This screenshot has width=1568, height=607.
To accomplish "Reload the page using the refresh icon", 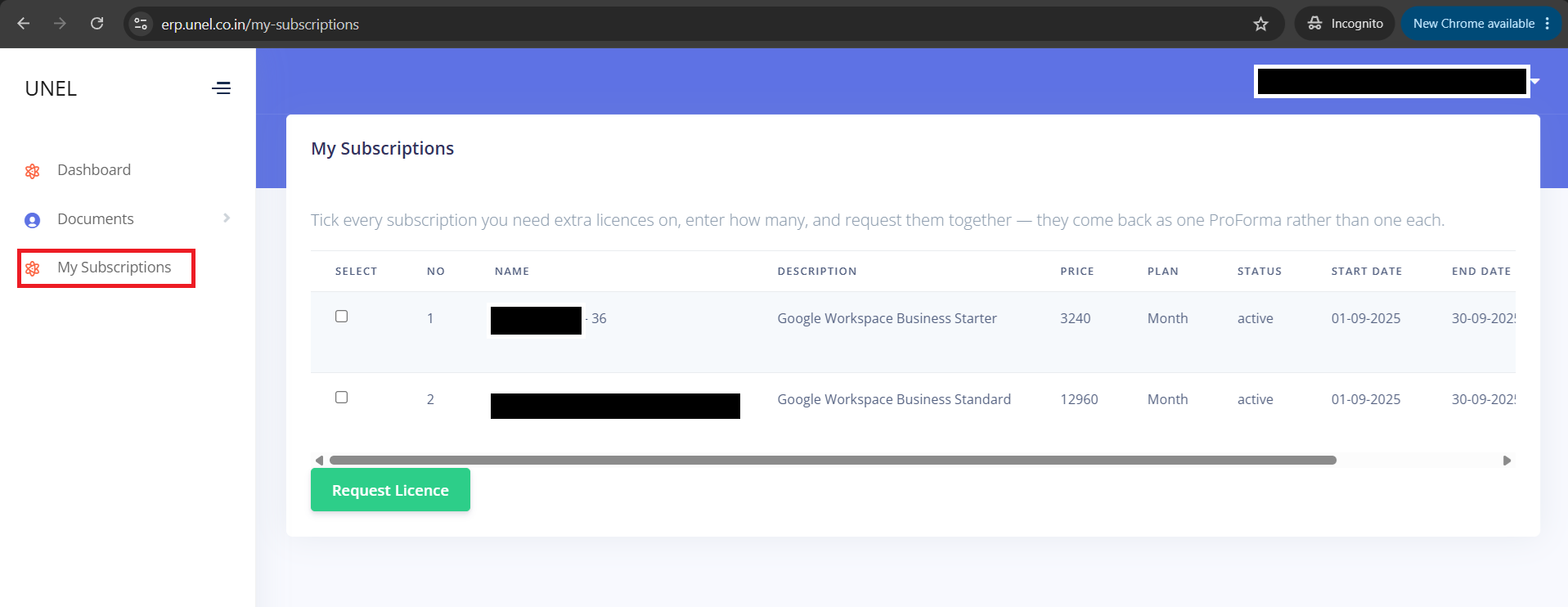I will point(97,24).
